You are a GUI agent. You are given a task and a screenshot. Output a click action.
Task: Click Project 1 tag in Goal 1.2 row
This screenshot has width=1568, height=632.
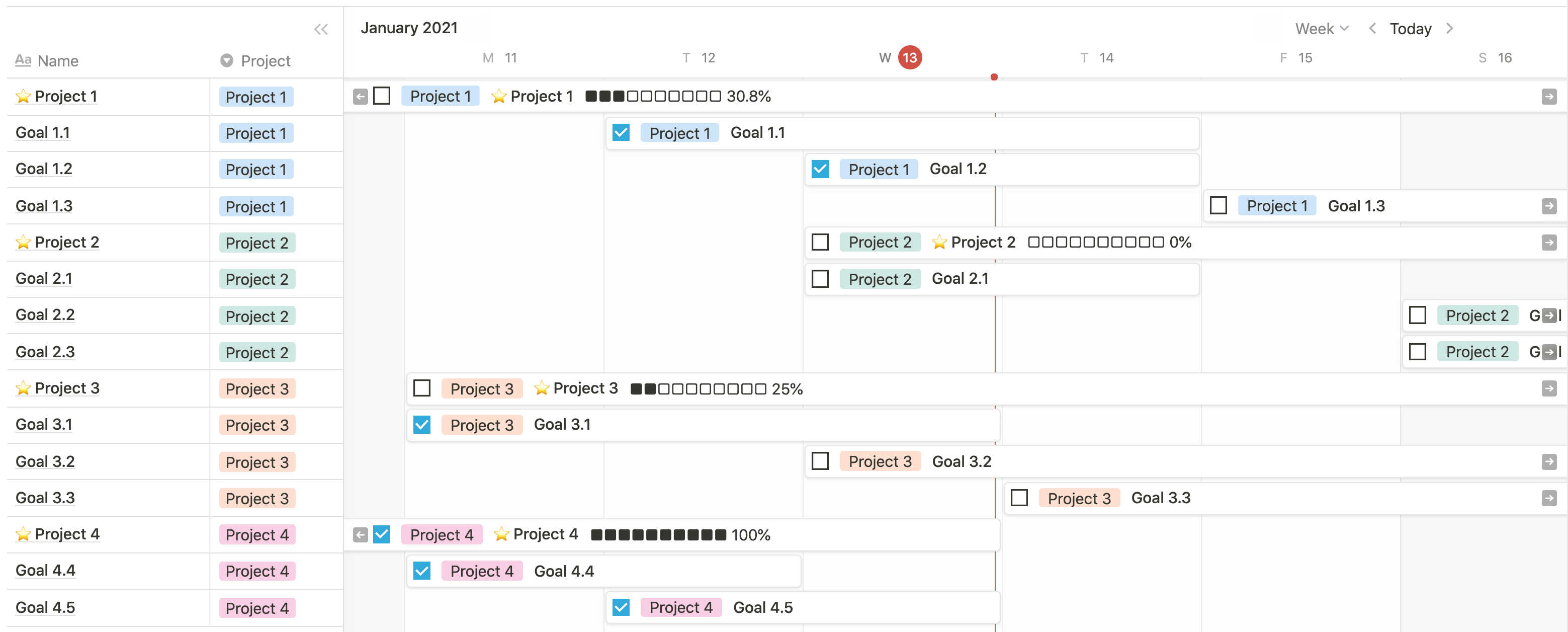click(256, 170)
